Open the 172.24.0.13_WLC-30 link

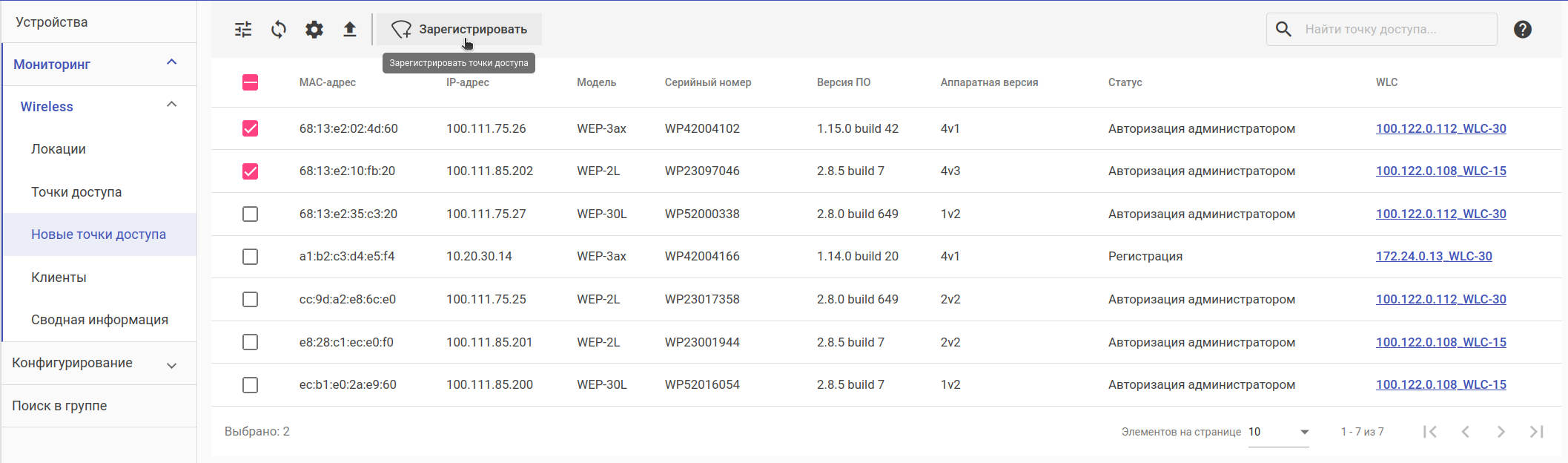(x=1434, y=257)
